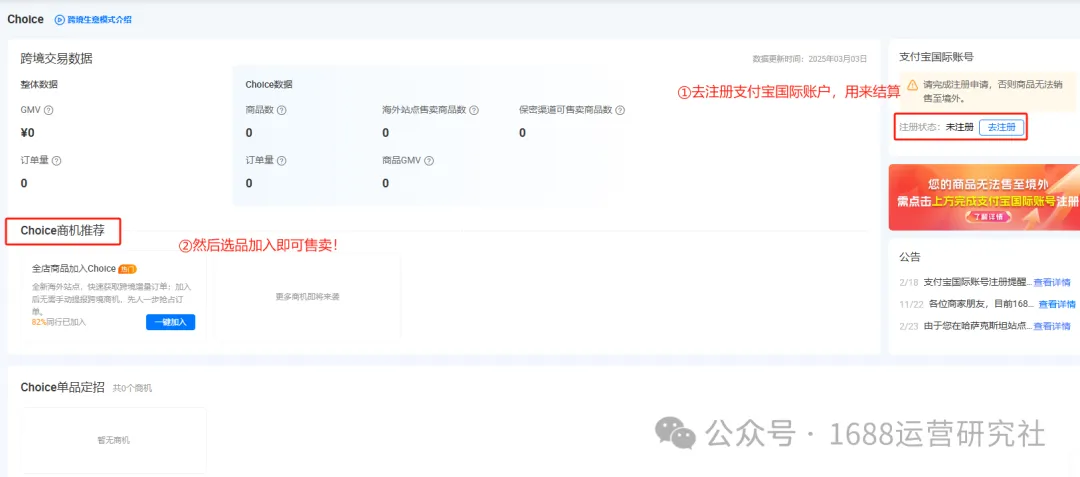Click the 支付宝国际账号 panel title
1080x477 pixels.
pos(937,57)
